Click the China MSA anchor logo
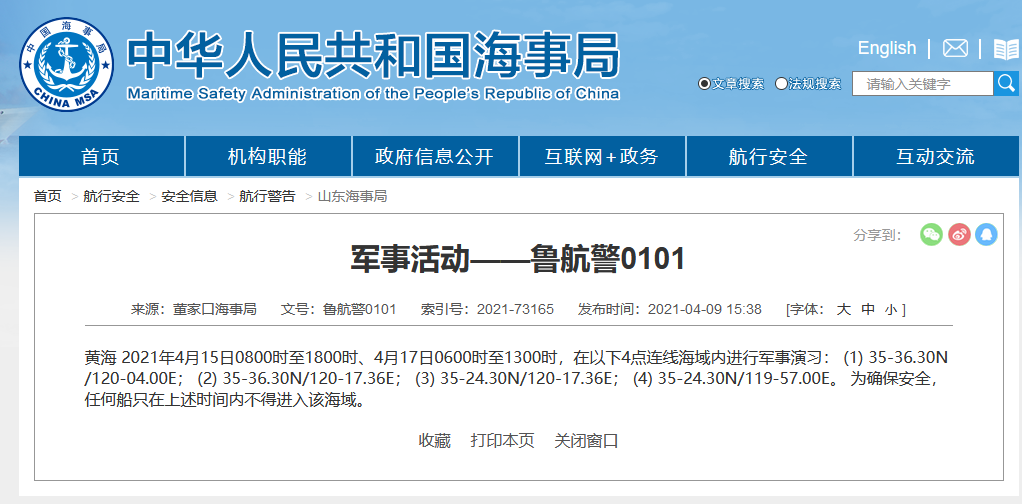The height and width of the screenshot is (504, 1022). tap(67, 68)
